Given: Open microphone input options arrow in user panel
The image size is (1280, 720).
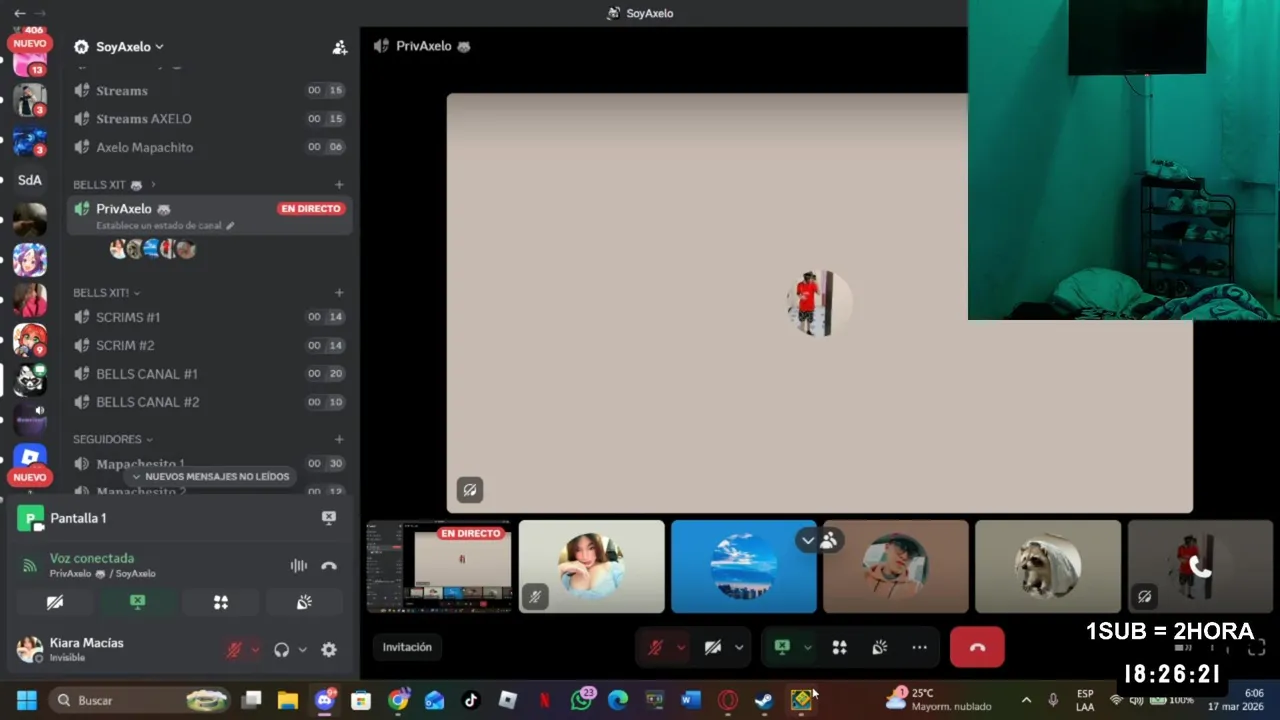Looking at the screenshot, I should click(x=255, y=650).
